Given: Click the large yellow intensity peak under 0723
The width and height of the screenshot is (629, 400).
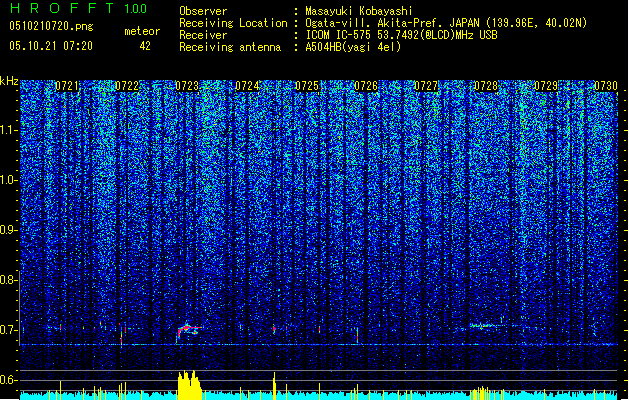Looking at the screenshot, I should point(189,384).
